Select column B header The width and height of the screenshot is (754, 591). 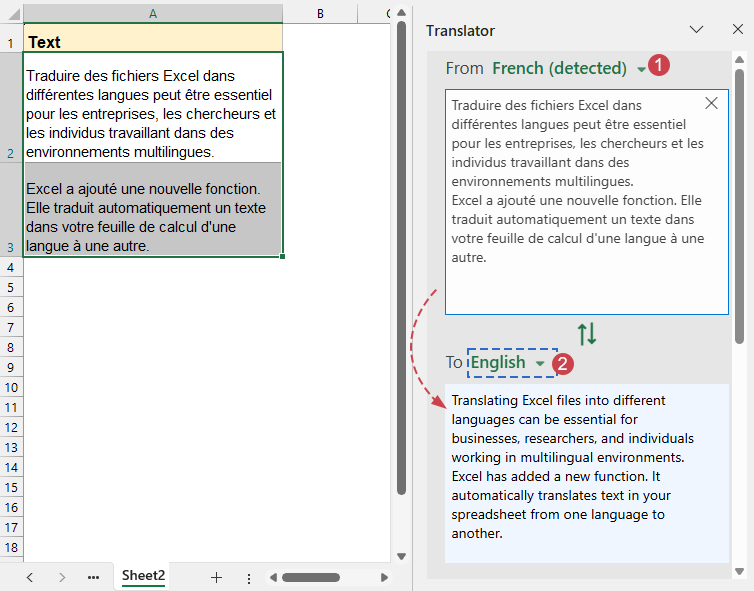[x=319, y=13]
